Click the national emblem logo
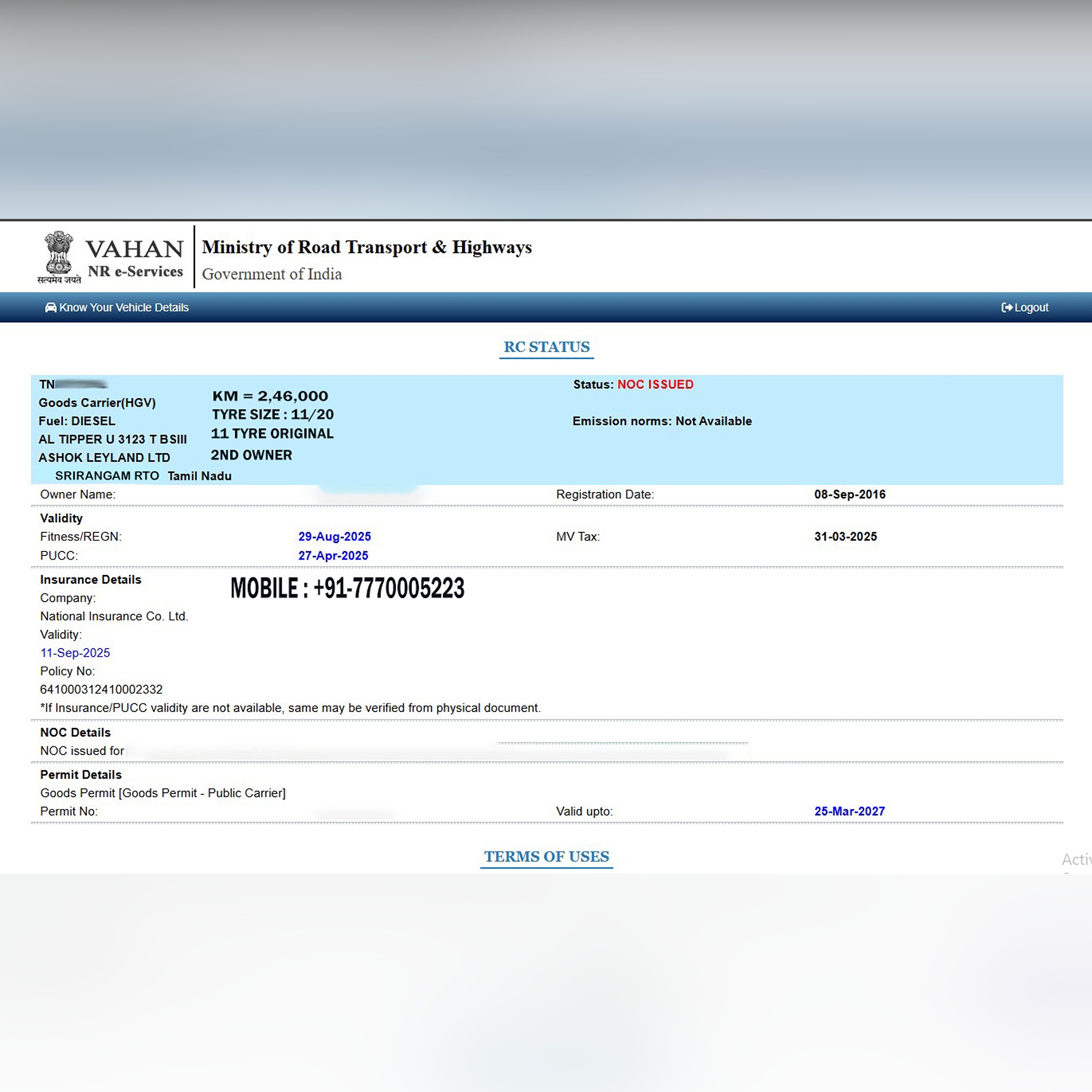1092x1092 pixels. point(59,257)
